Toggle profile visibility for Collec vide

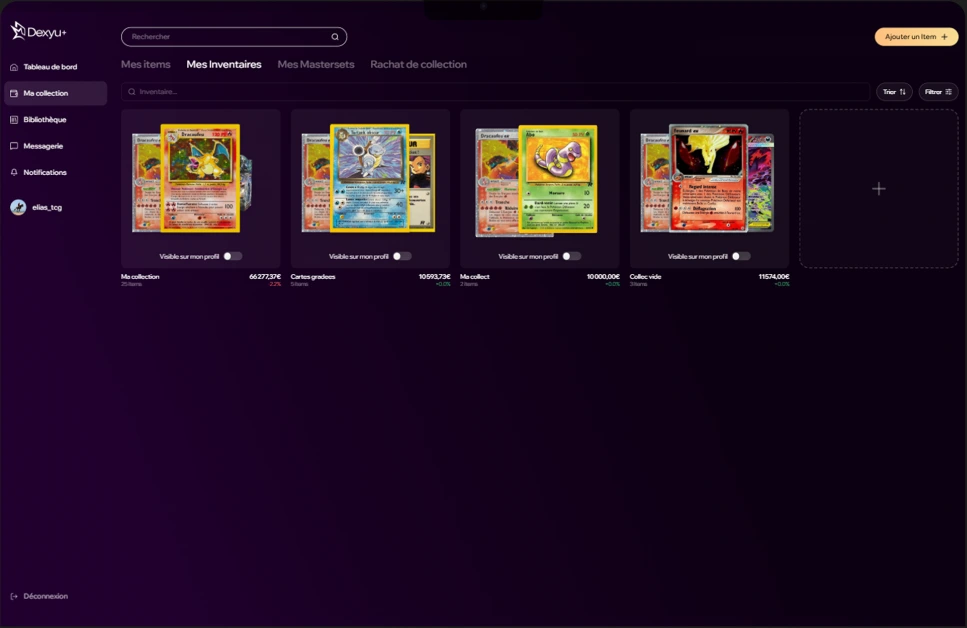point(741,256)
